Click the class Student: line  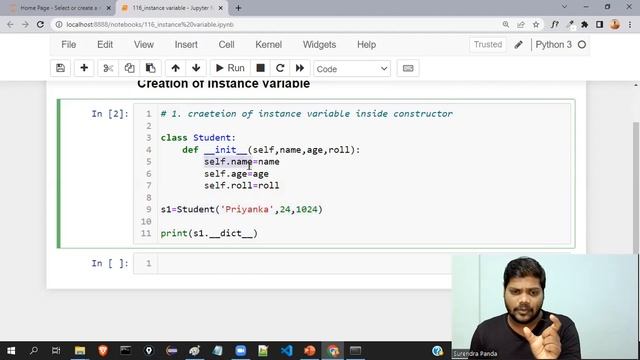198,138
